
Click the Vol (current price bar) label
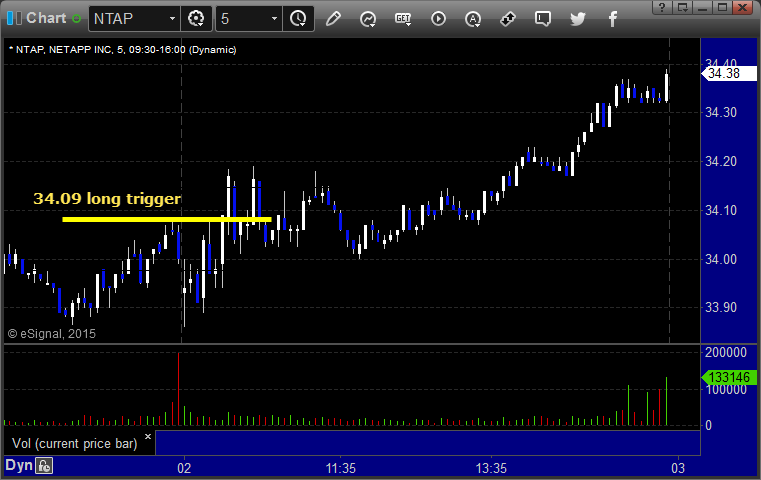75,444
